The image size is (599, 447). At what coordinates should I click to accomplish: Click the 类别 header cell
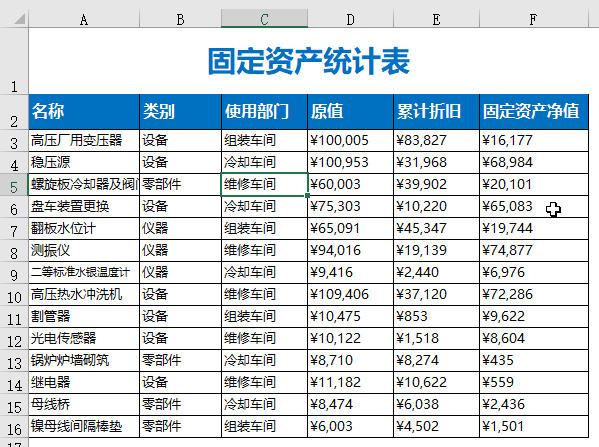tap(180, 112)
